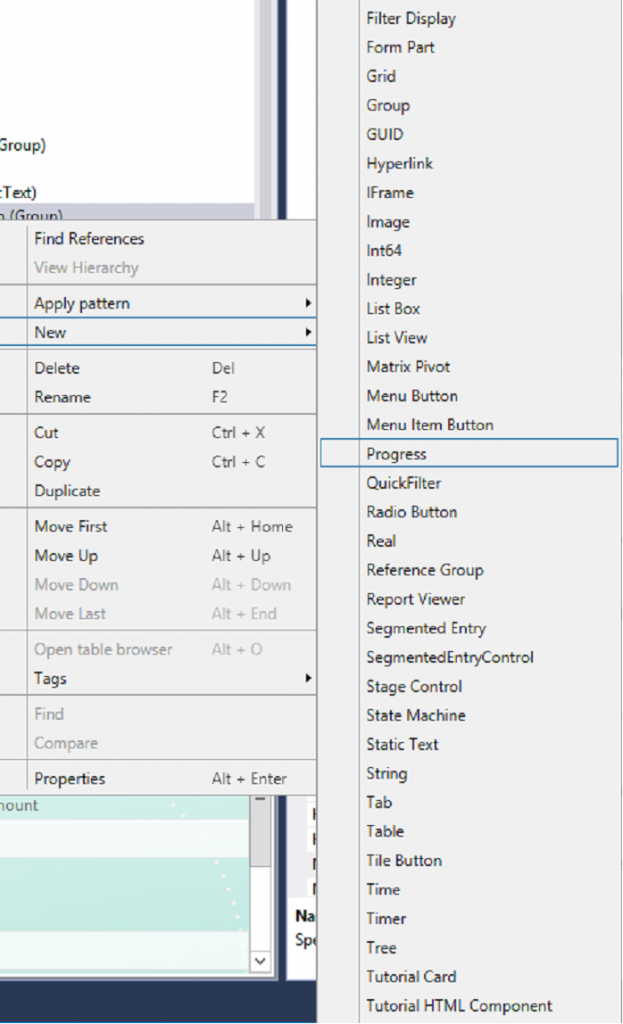Select the Static Text control type
Viewport: 623px width, 1024px height.
(x=403, y=744)
